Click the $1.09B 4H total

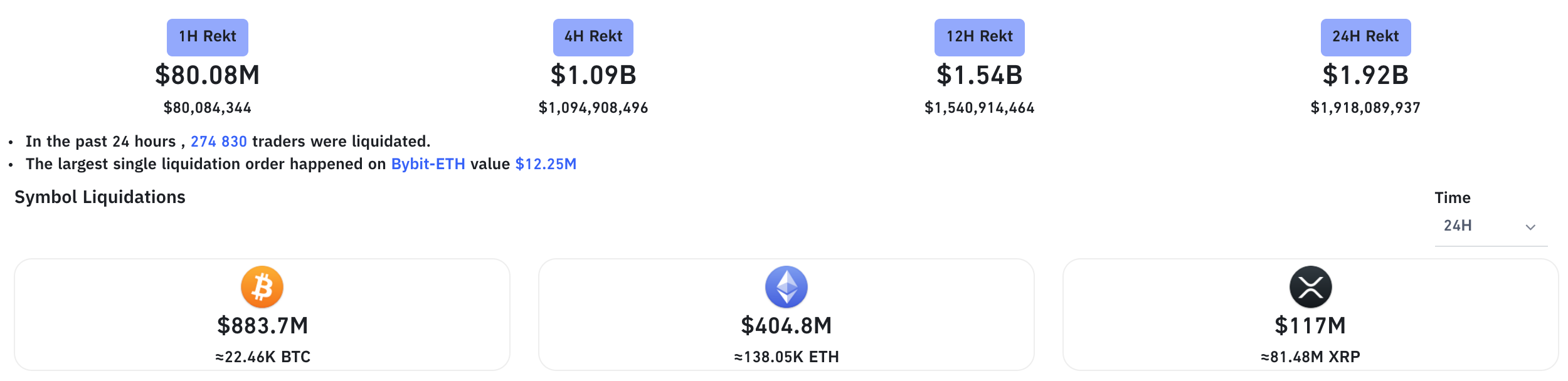pyautogui.click(x=593, y=75)
